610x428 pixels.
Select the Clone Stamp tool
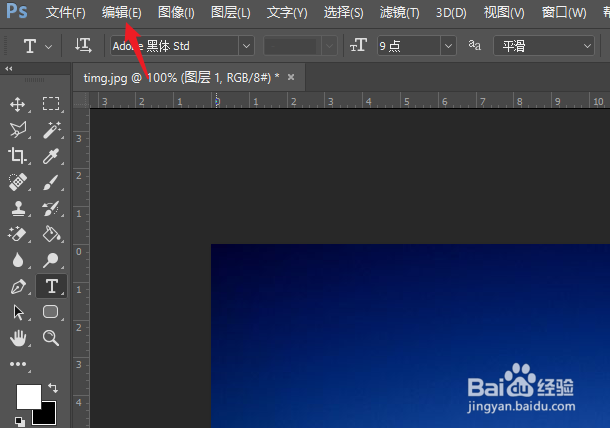pos(18,208)
